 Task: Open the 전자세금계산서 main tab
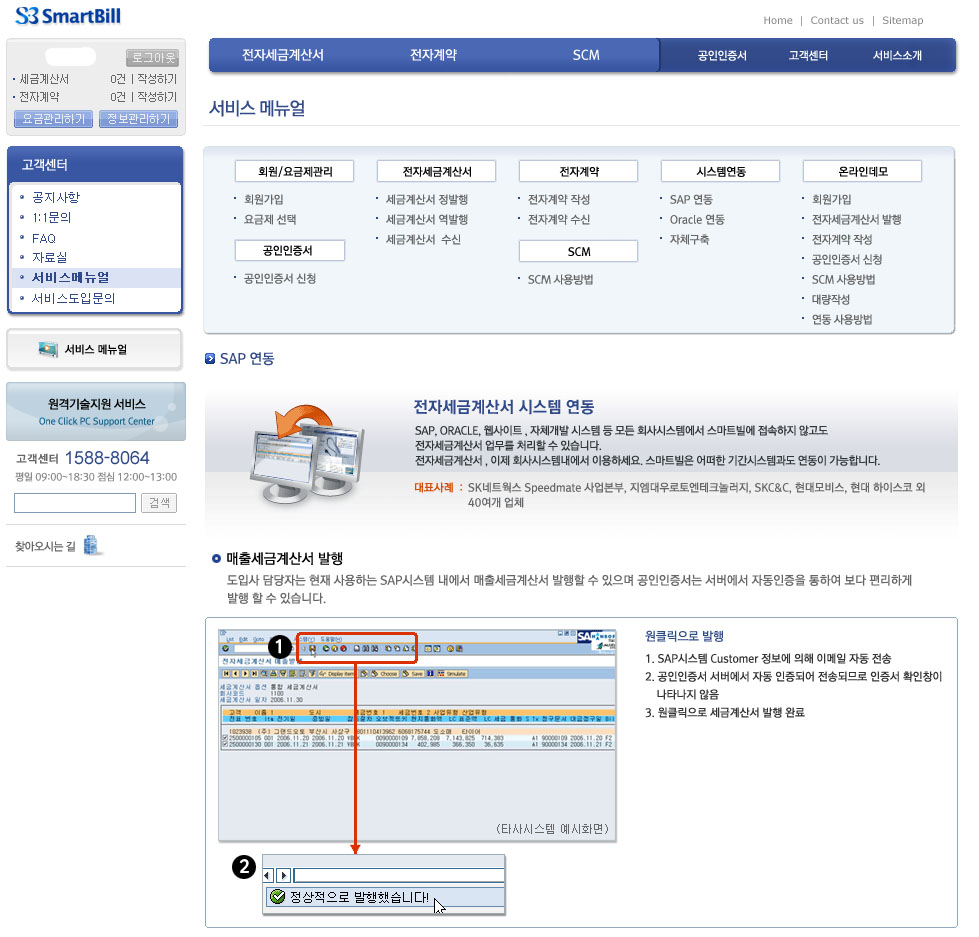tap(283, 55)
